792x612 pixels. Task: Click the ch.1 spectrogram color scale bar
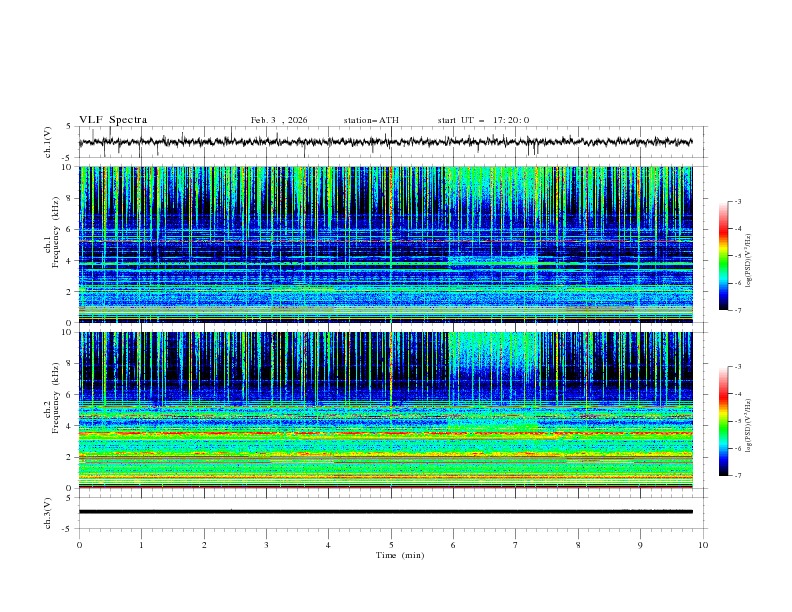tap(723, 256)
